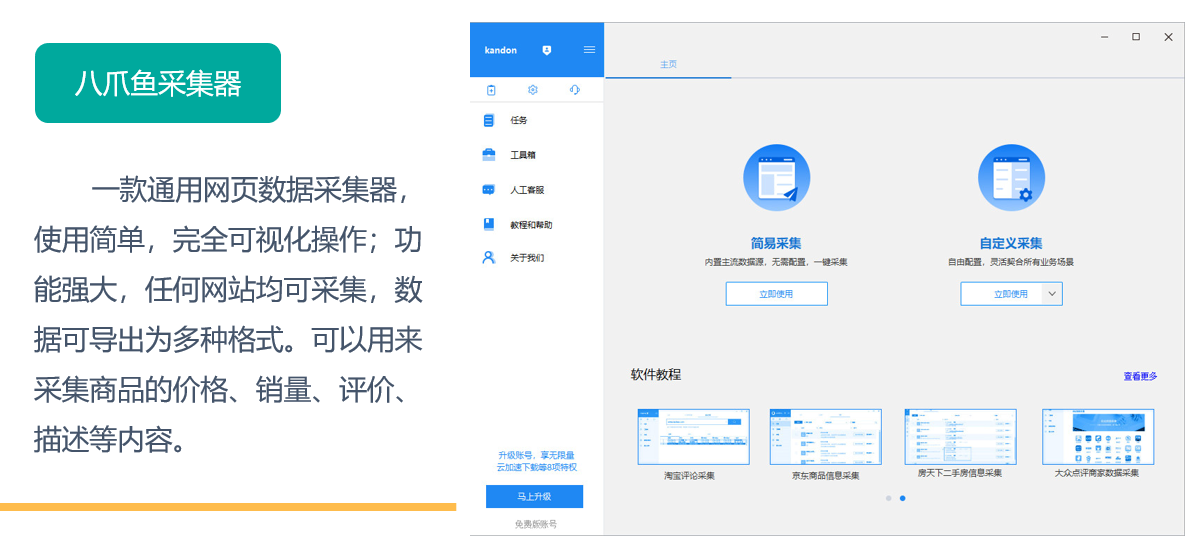This screenshot has height=544, width=1190.
Task: Open the 淘宝评论采集 tutorial thumbnail
Action: tap(693, 437)
